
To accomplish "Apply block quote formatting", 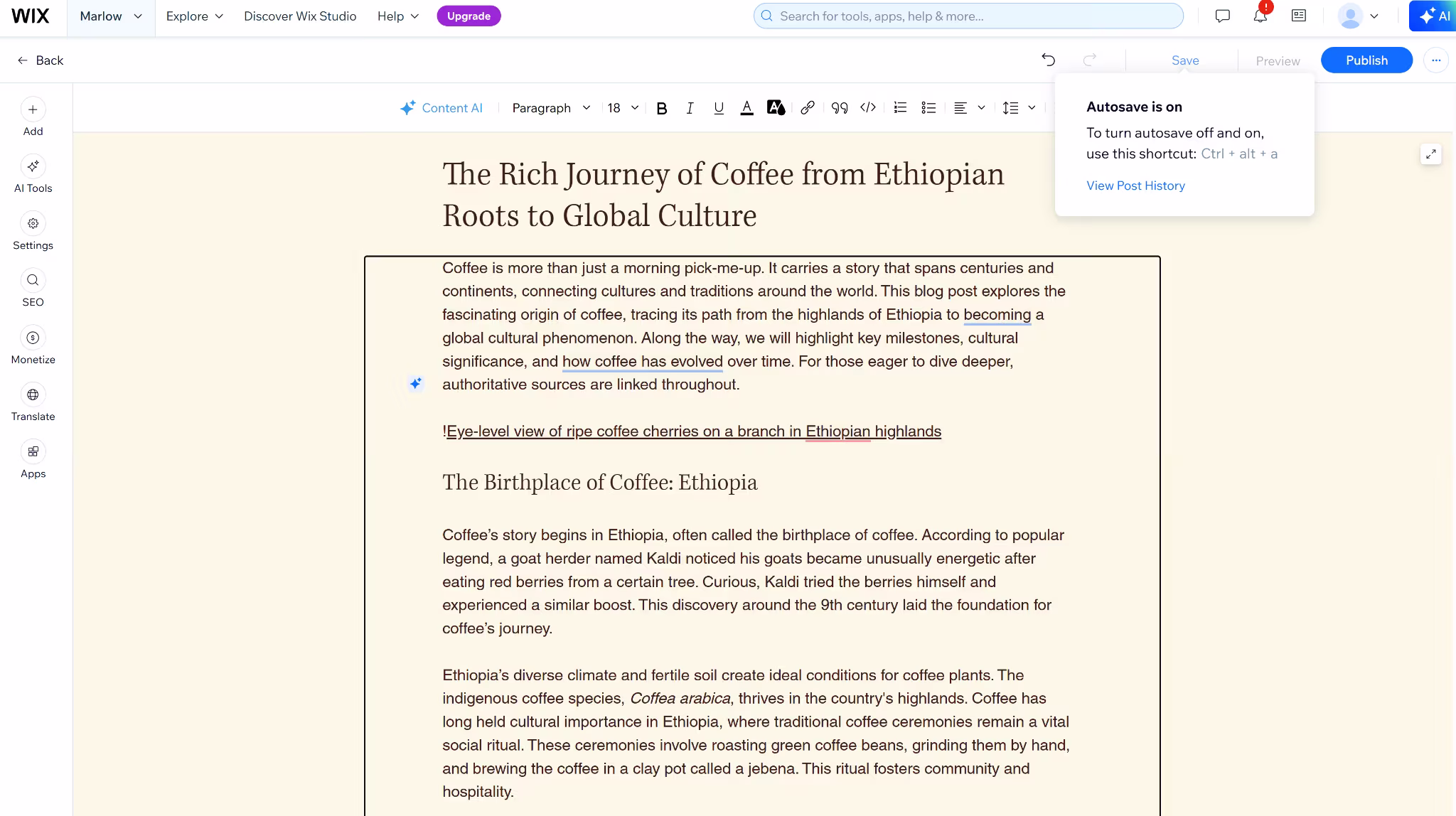I will (840, 108).
